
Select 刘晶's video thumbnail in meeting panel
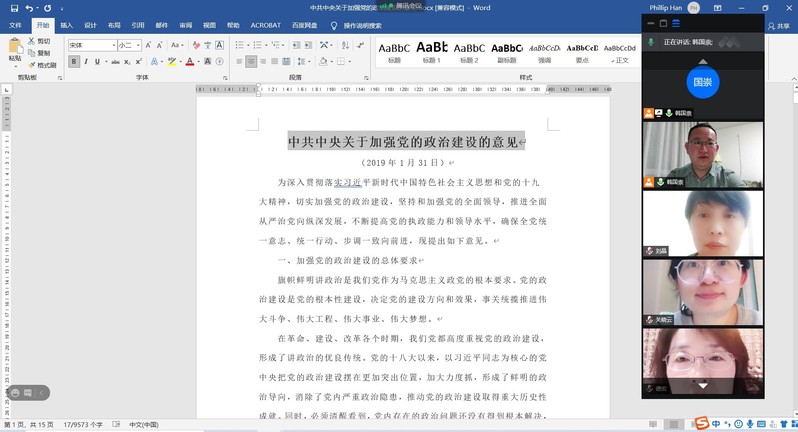click(702, 224)
